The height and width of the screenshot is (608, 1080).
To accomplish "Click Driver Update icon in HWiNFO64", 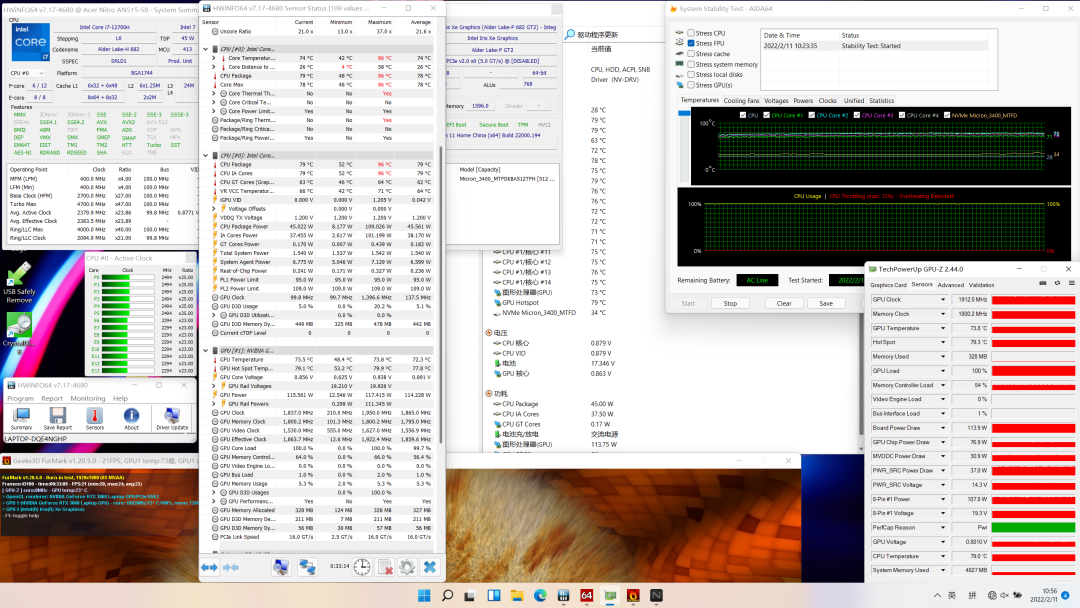I will 172,419.
